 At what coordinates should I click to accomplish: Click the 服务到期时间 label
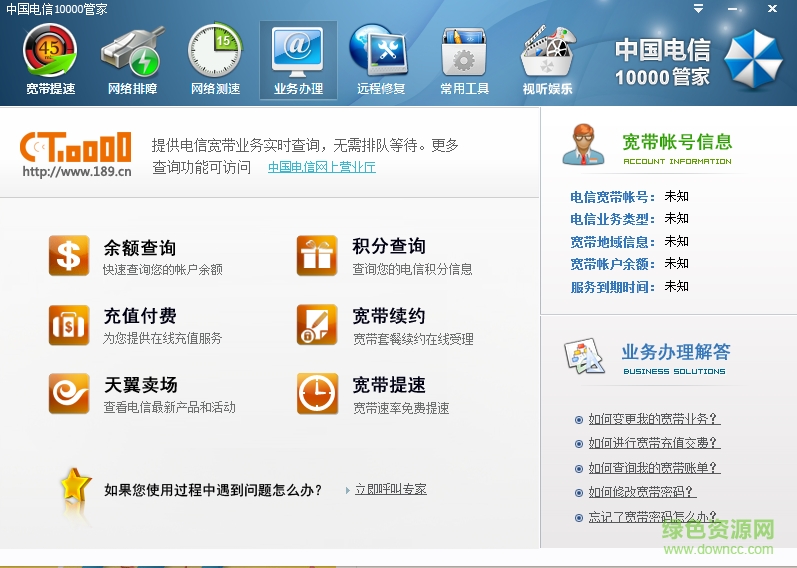[612, 287]
